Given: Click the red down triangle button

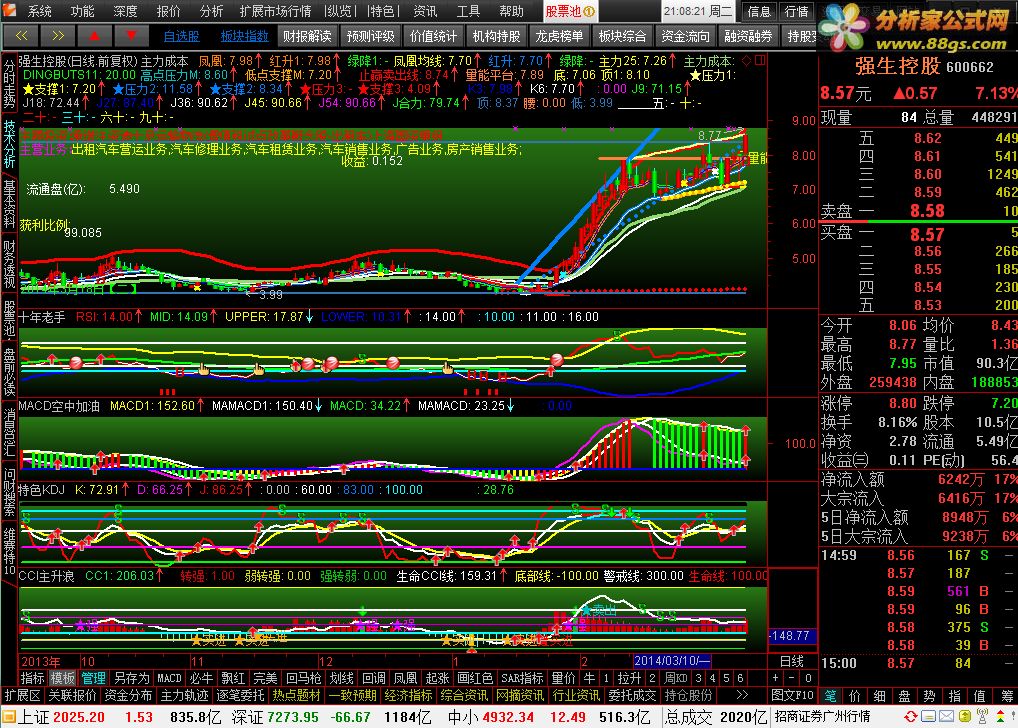Looking at the screenshot, I should pos(131,36).
